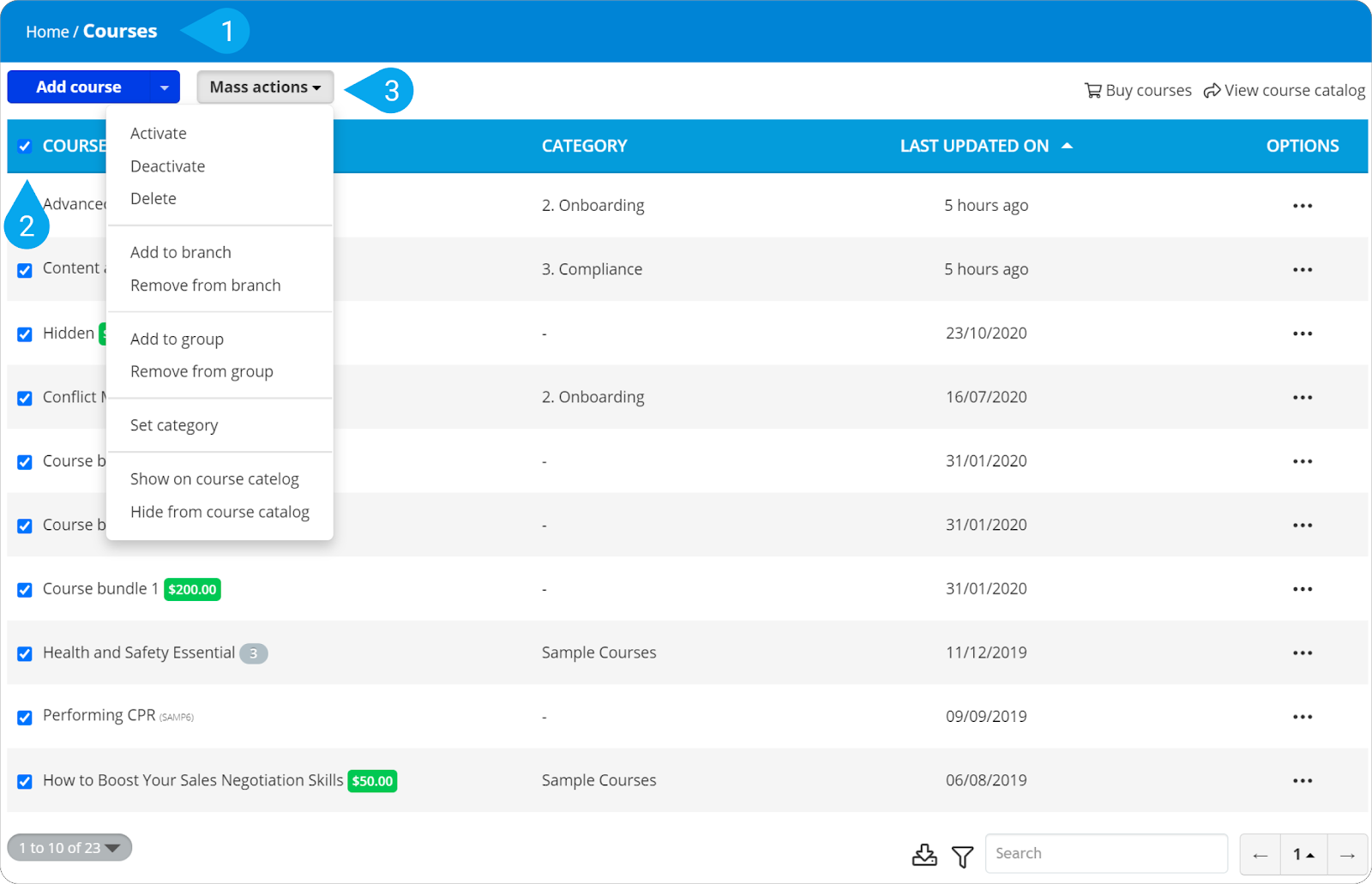Open the page number 1 selector

click(1303, 855)
